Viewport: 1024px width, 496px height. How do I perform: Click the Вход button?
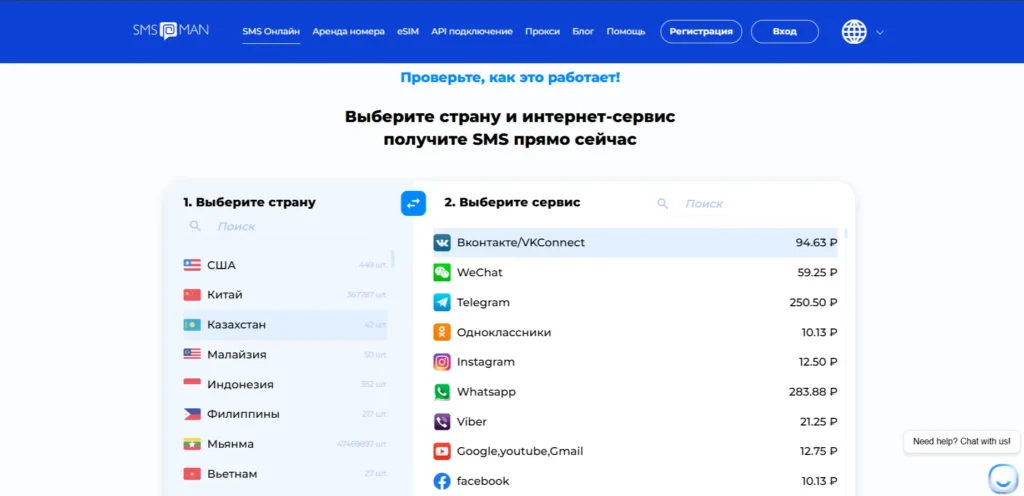pos(784,31)
